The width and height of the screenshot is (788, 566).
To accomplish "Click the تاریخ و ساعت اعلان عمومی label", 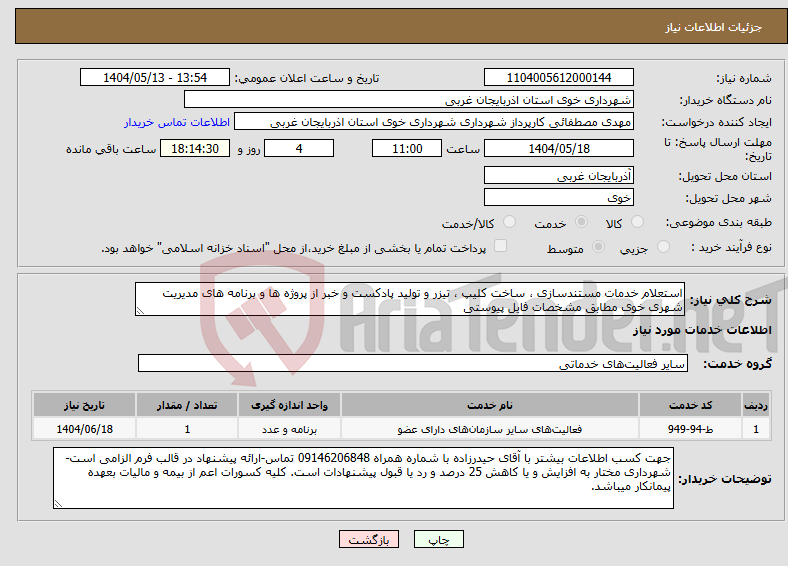I will click(307, 78).
